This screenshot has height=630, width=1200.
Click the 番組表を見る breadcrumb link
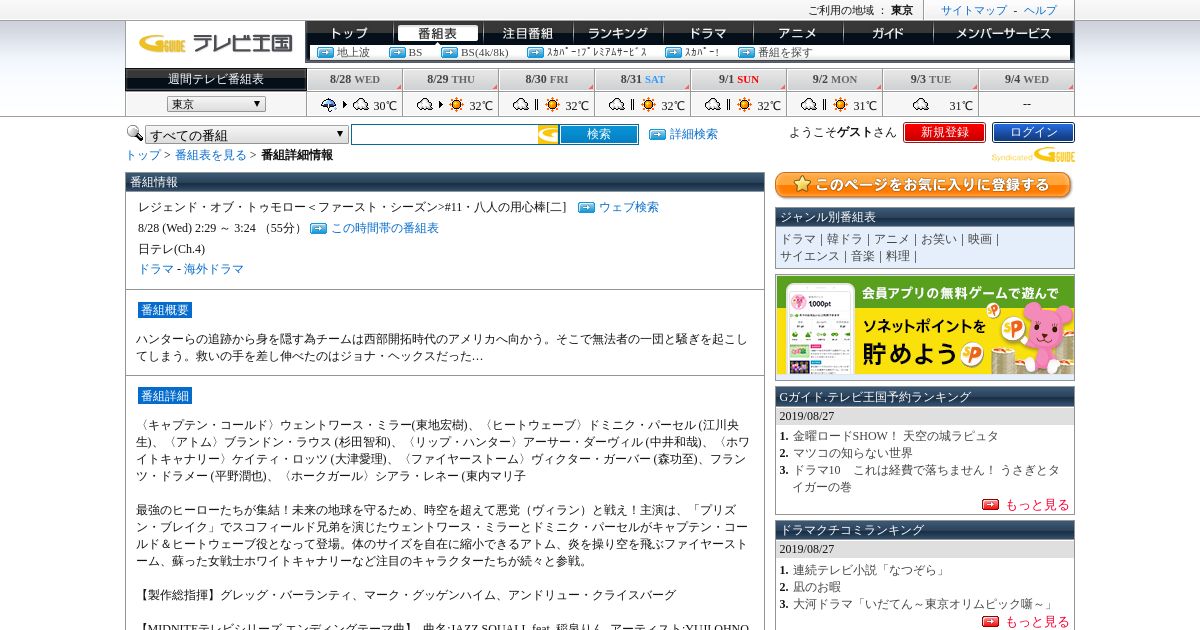(210, 155)
